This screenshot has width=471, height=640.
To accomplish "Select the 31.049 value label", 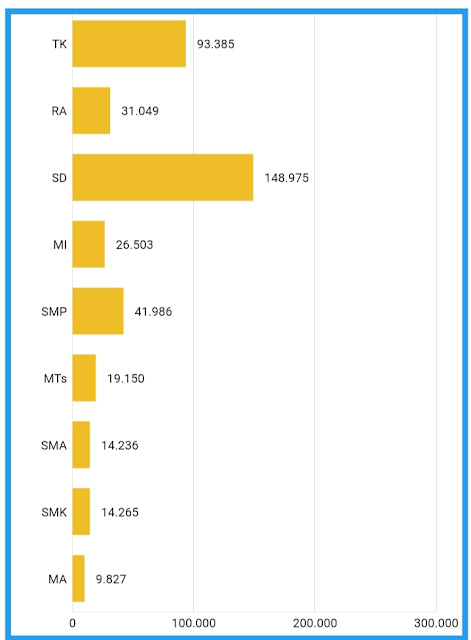I will pos(140,111).
